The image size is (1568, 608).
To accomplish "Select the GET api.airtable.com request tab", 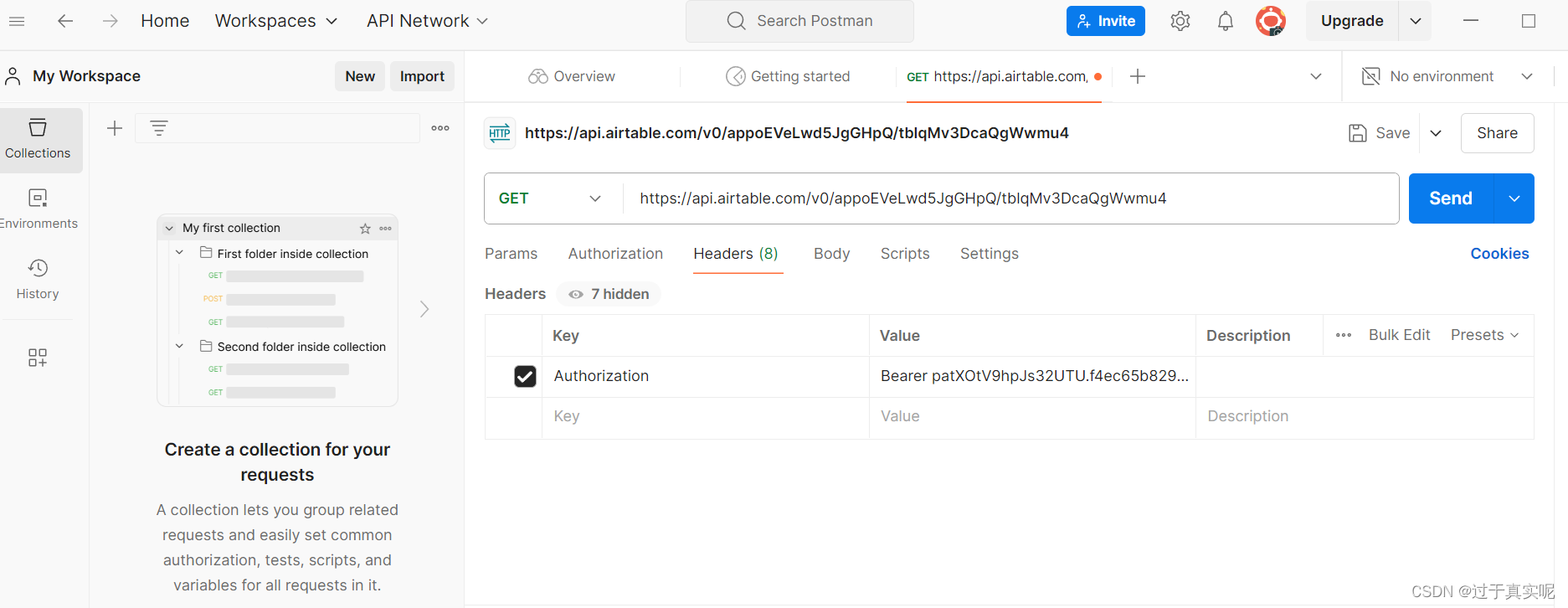I will tap(1004, 76).
